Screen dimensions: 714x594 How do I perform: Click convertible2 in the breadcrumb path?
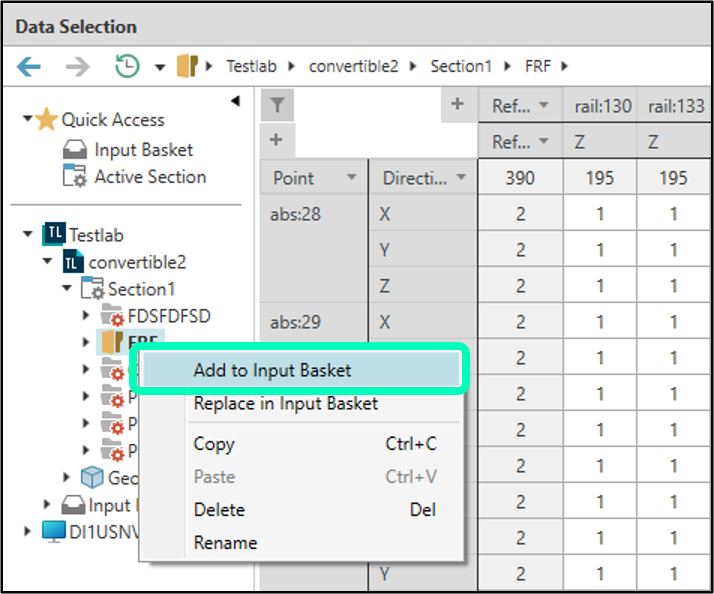(x=353, y=67)
